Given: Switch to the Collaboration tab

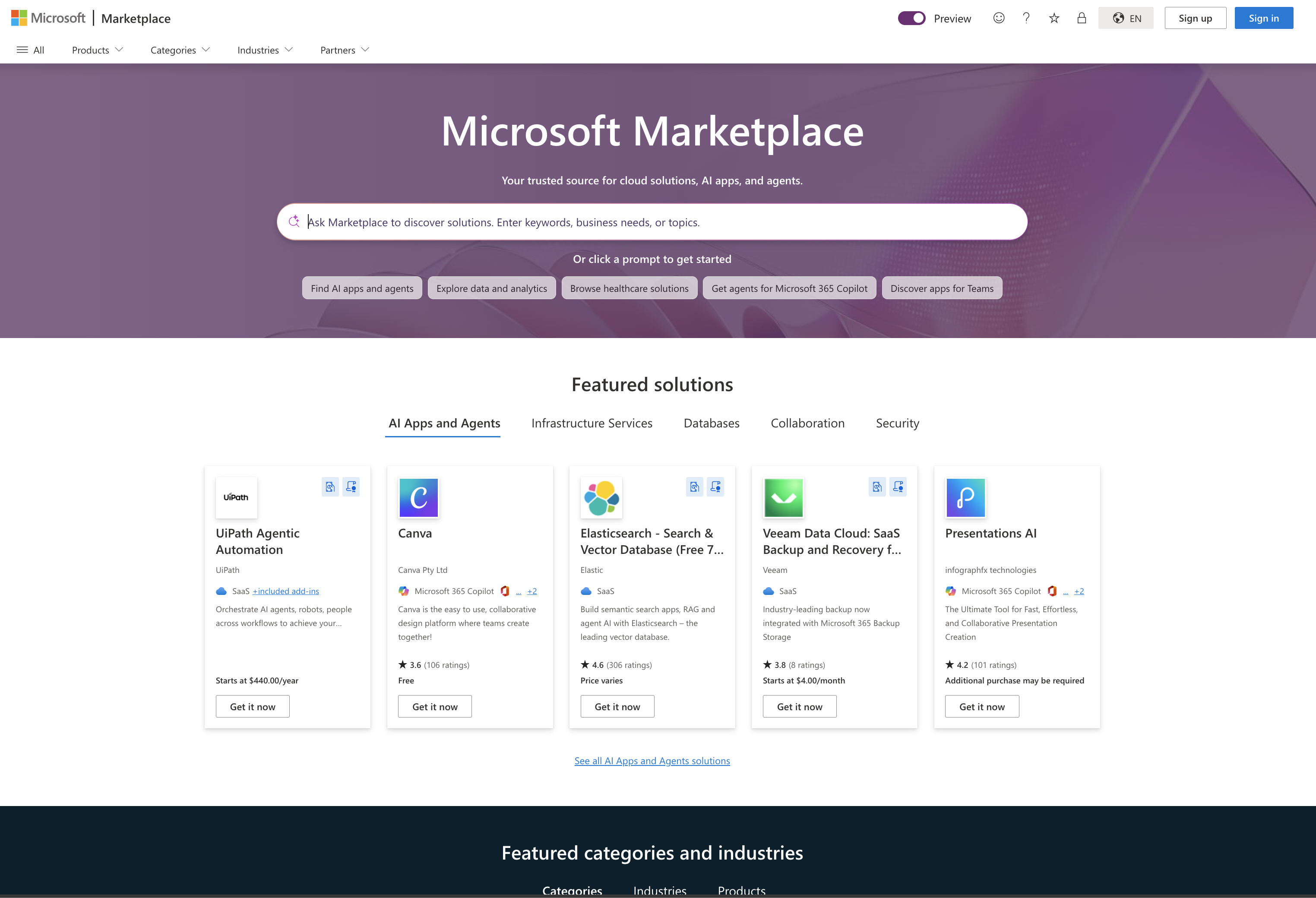Looking at the screenshot, I should coord(807,424).
